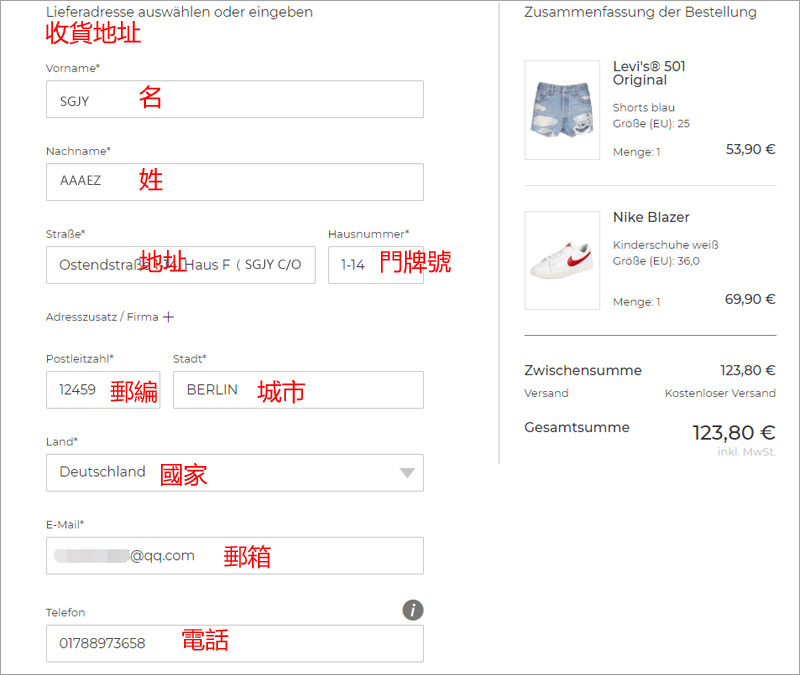800x675 pixels.
Task: Click the Gesamtsumme total amount 123,80 €
Action: pos(733,433)
